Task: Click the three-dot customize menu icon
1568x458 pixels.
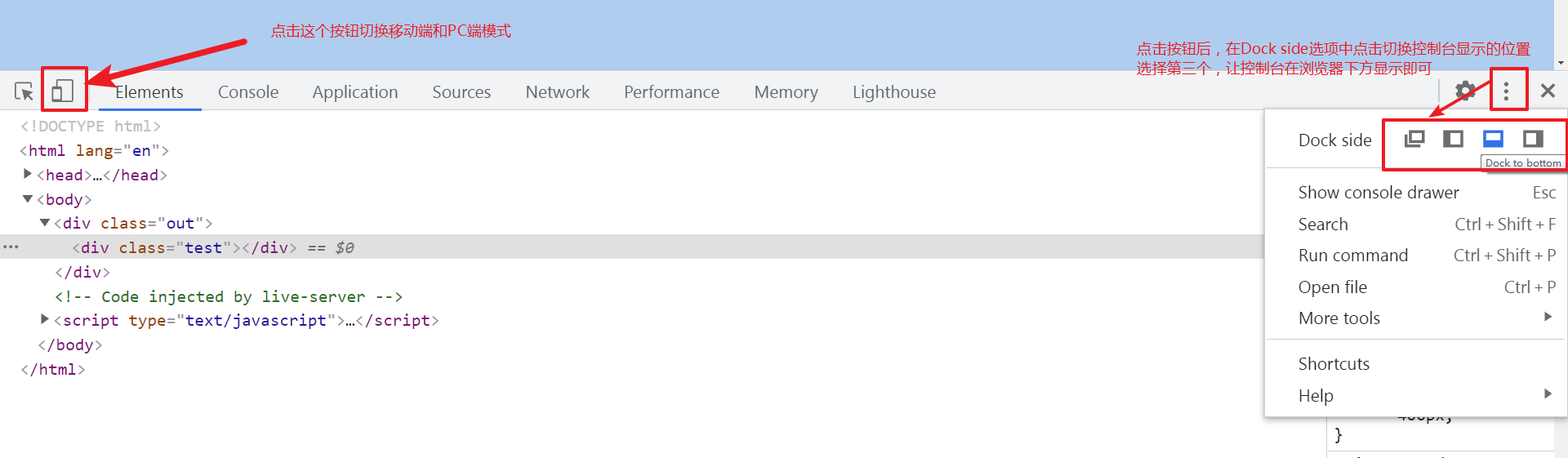Action: 1507,91
